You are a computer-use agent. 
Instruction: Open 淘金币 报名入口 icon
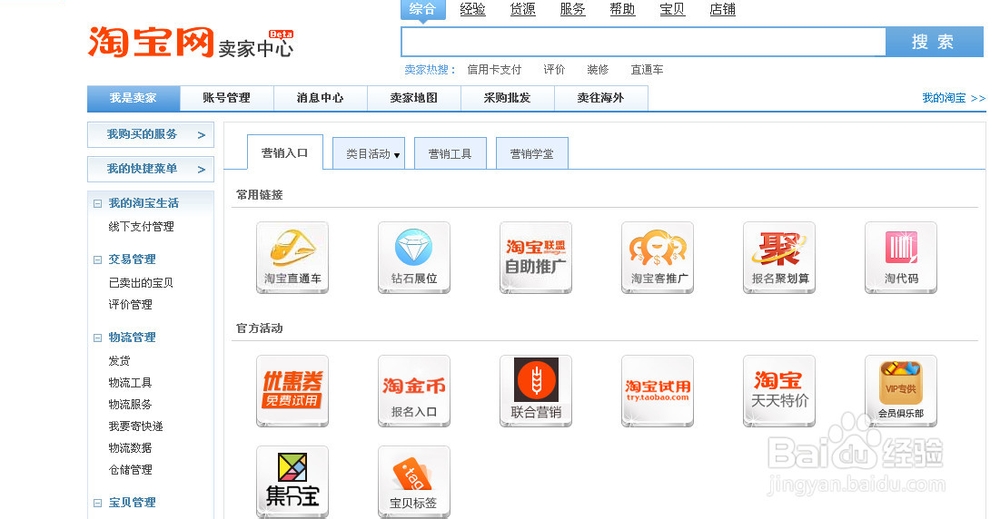414,391
